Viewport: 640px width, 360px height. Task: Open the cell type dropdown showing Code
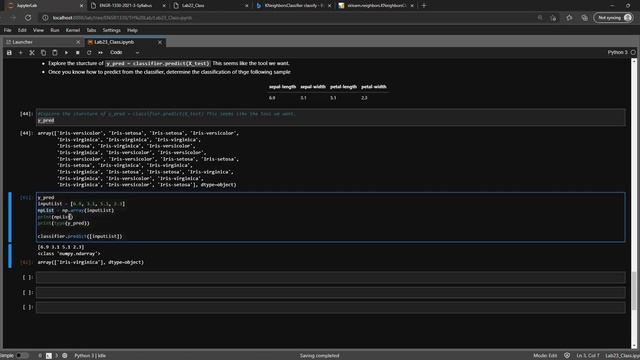click(124, 53)
